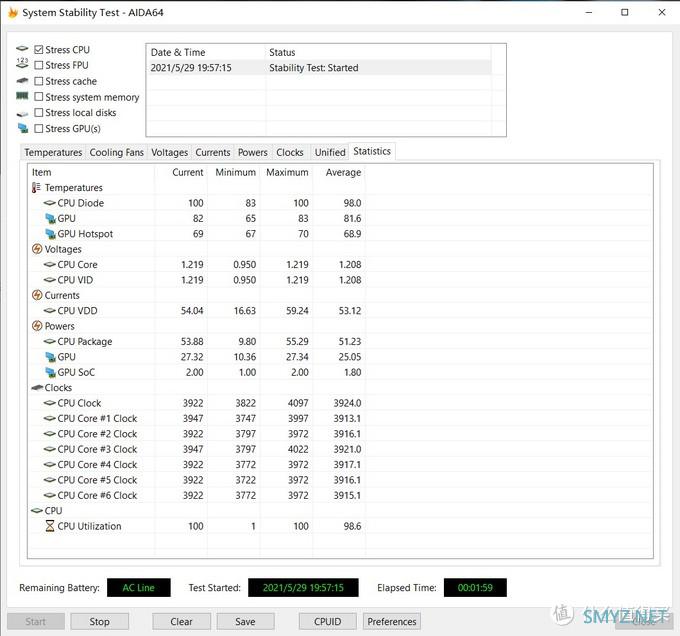Click the disk drive icon beside Stress local disks

(x=22, y=114)
